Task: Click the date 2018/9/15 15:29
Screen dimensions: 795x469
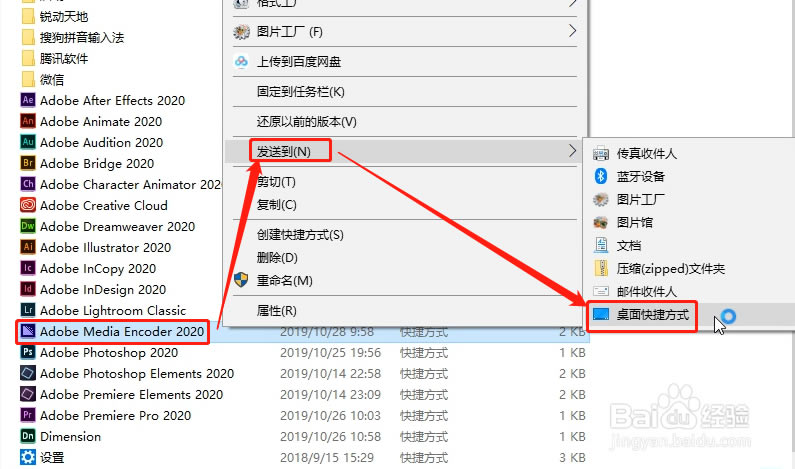Action: tap(327, 457)
